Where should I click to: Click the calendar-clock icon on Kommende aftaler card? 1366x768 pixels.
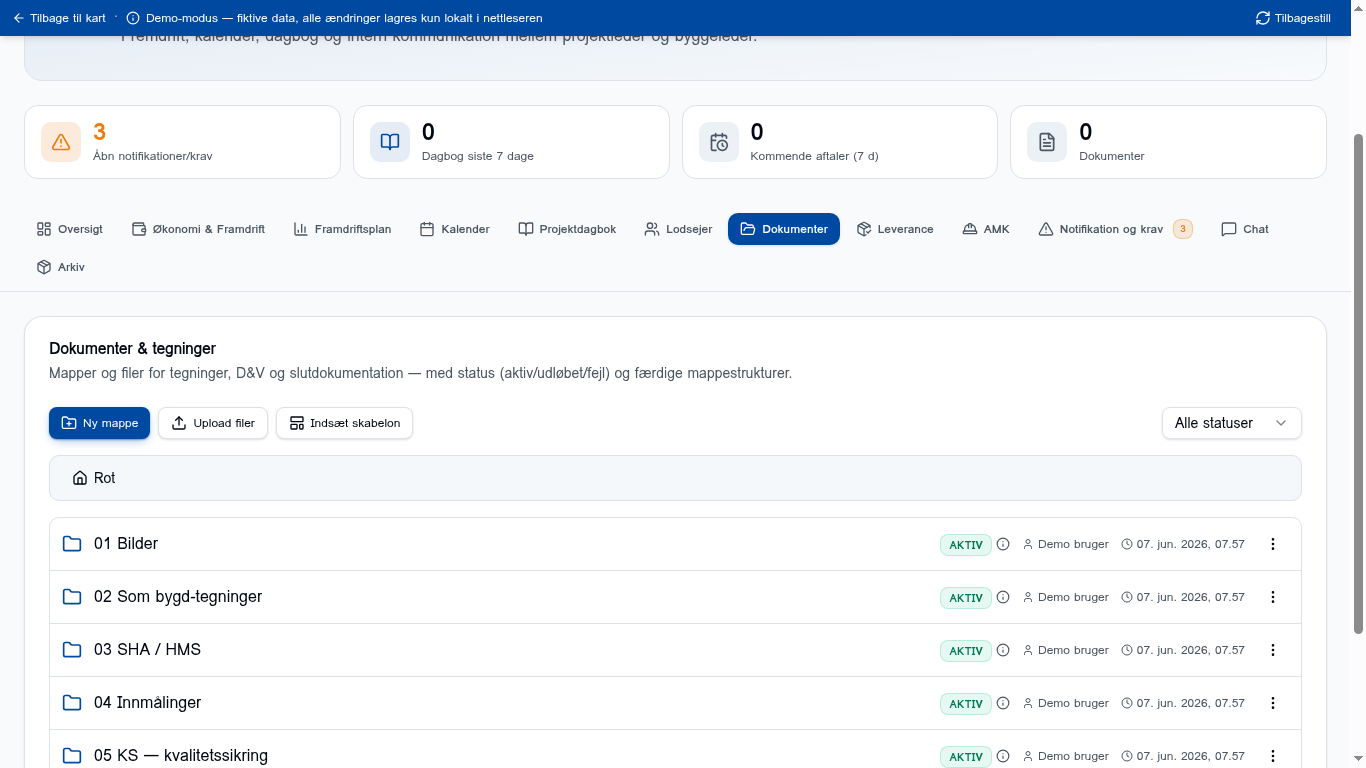pos(719,142)
